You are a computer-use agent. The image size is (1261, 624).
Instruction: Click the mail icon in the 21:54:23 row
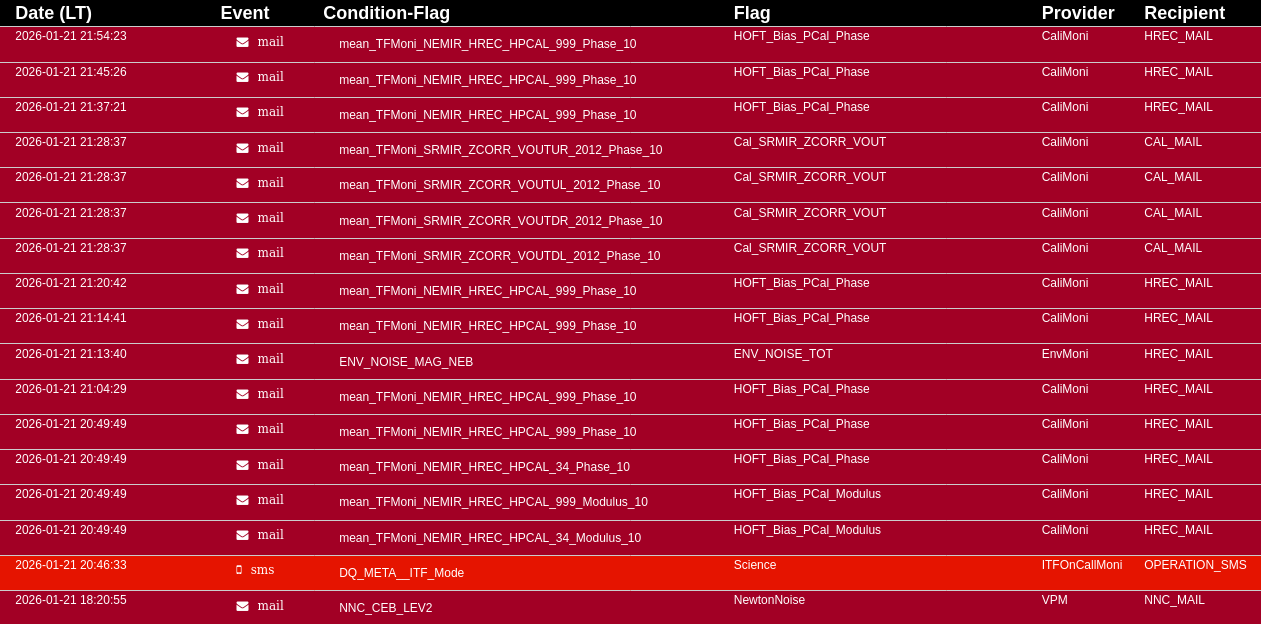(x=242, y=42)
